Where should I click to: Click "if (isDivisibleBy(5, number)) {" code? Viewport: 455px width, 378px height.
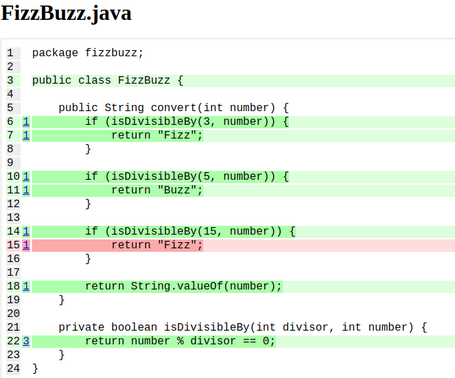pos(187,176)
